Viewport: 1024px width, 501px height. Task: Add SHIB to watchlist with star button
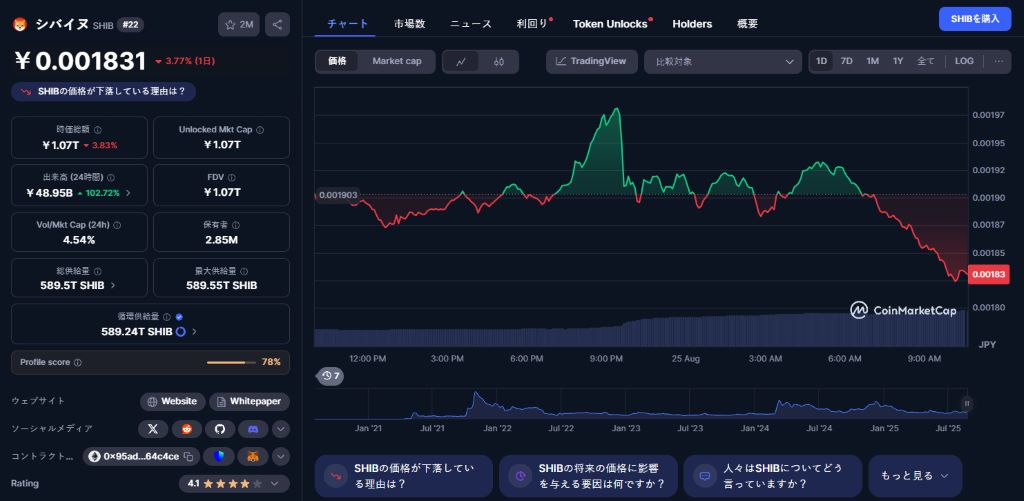point(238,25)
